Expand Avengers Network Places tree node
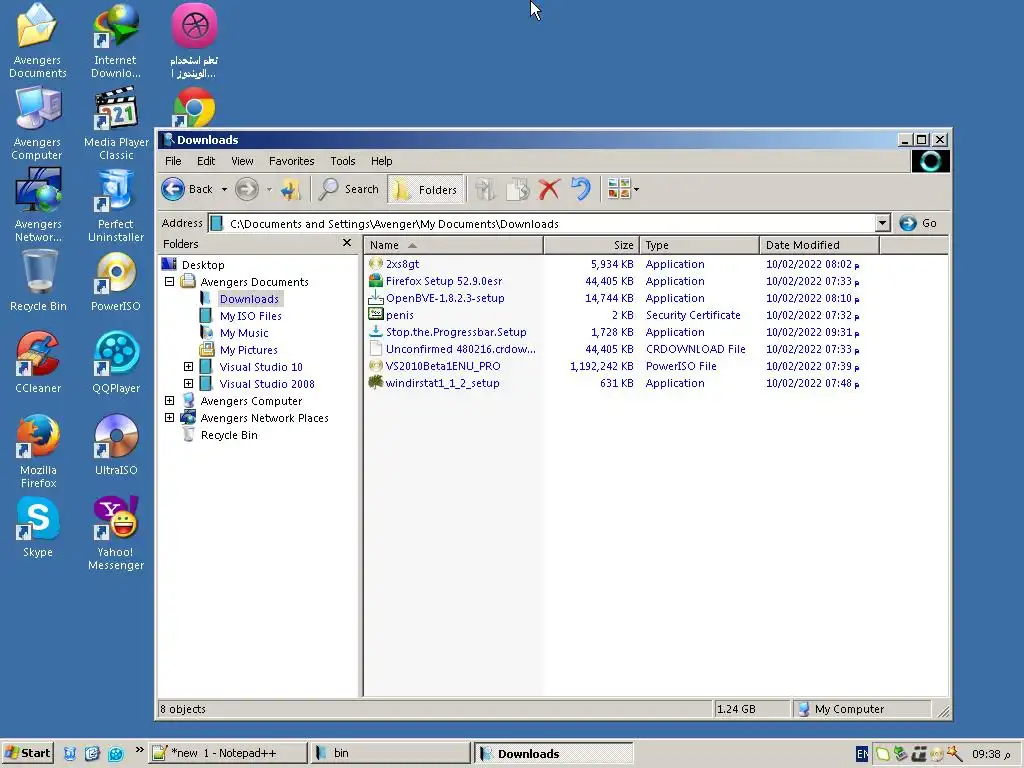 [169, 417]
